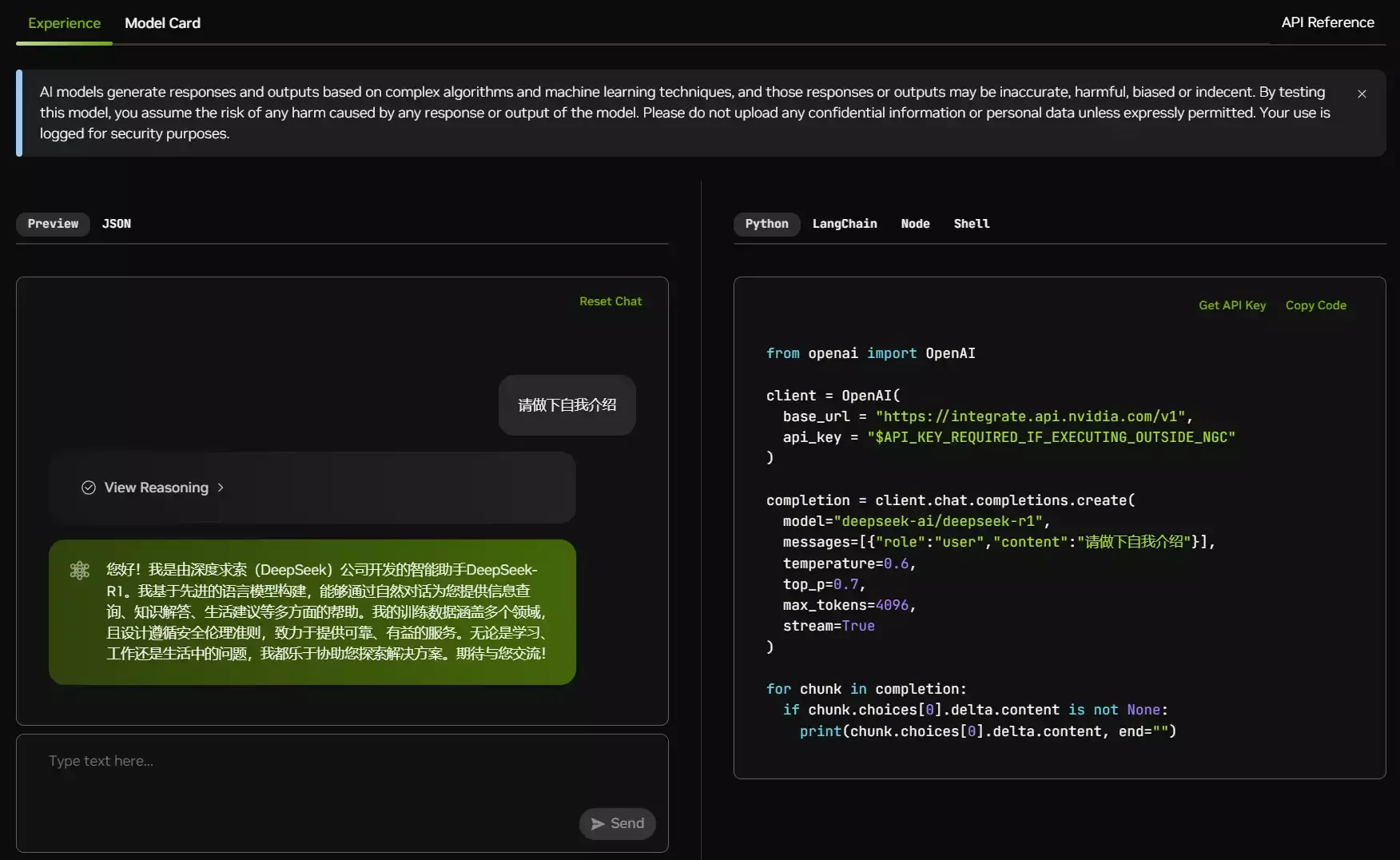Expand the View Reasoning chevron arrow
This screenshot has height=860, width=1400.
(x=221, y=488)
